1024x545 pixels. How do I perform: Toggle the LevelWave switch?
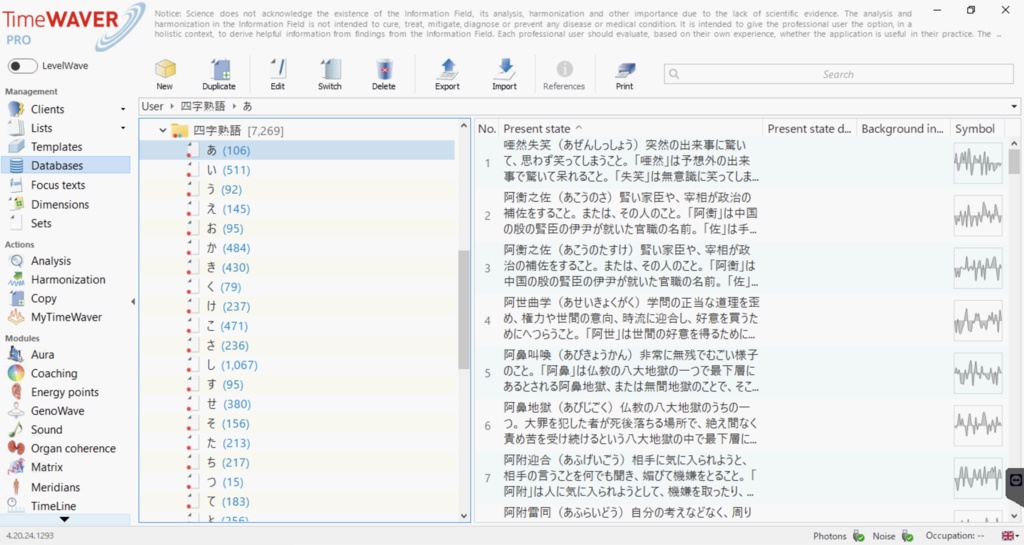(22, 66)
